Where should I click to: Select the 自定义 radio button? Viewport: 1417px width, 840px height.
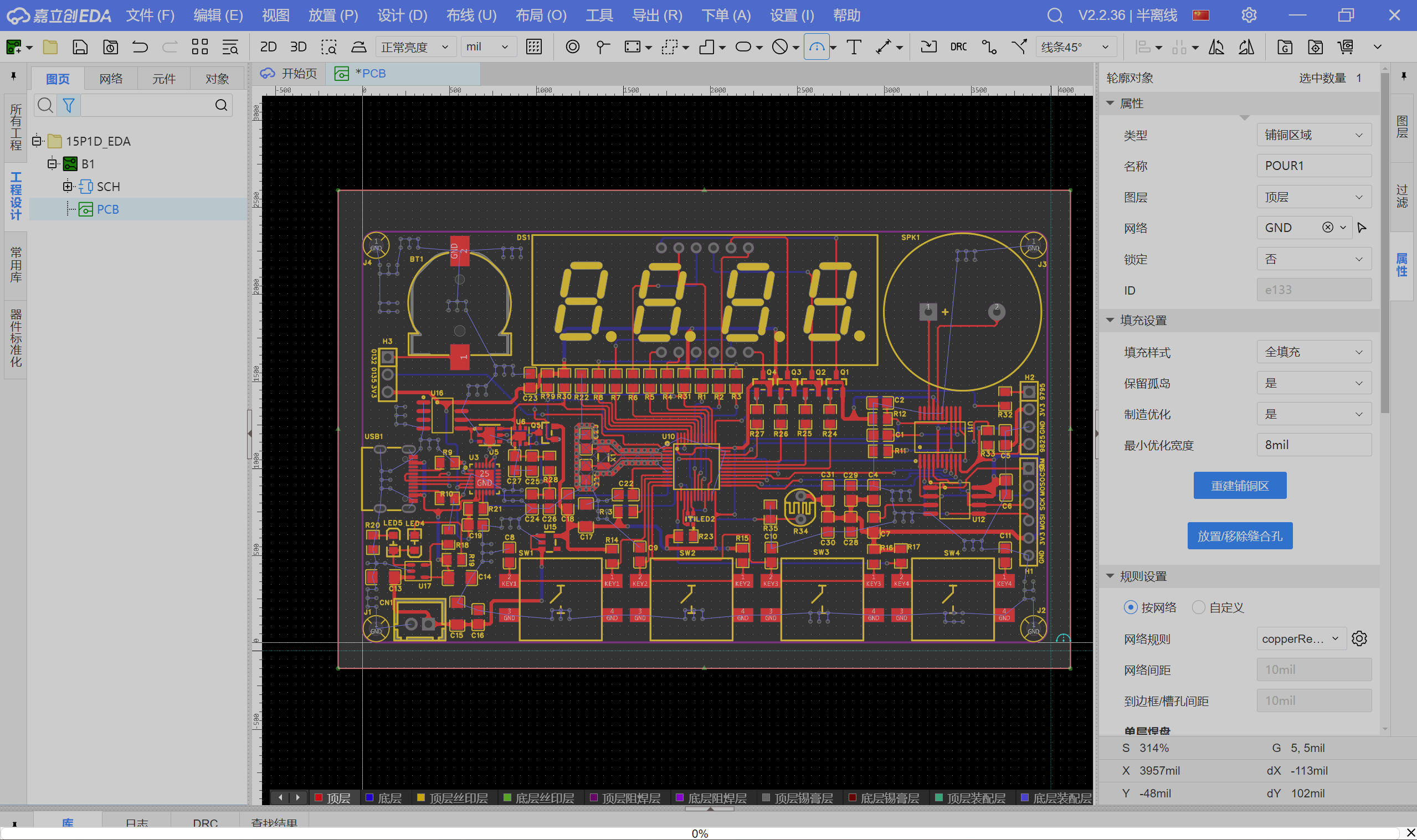[x=1198, y=607]
